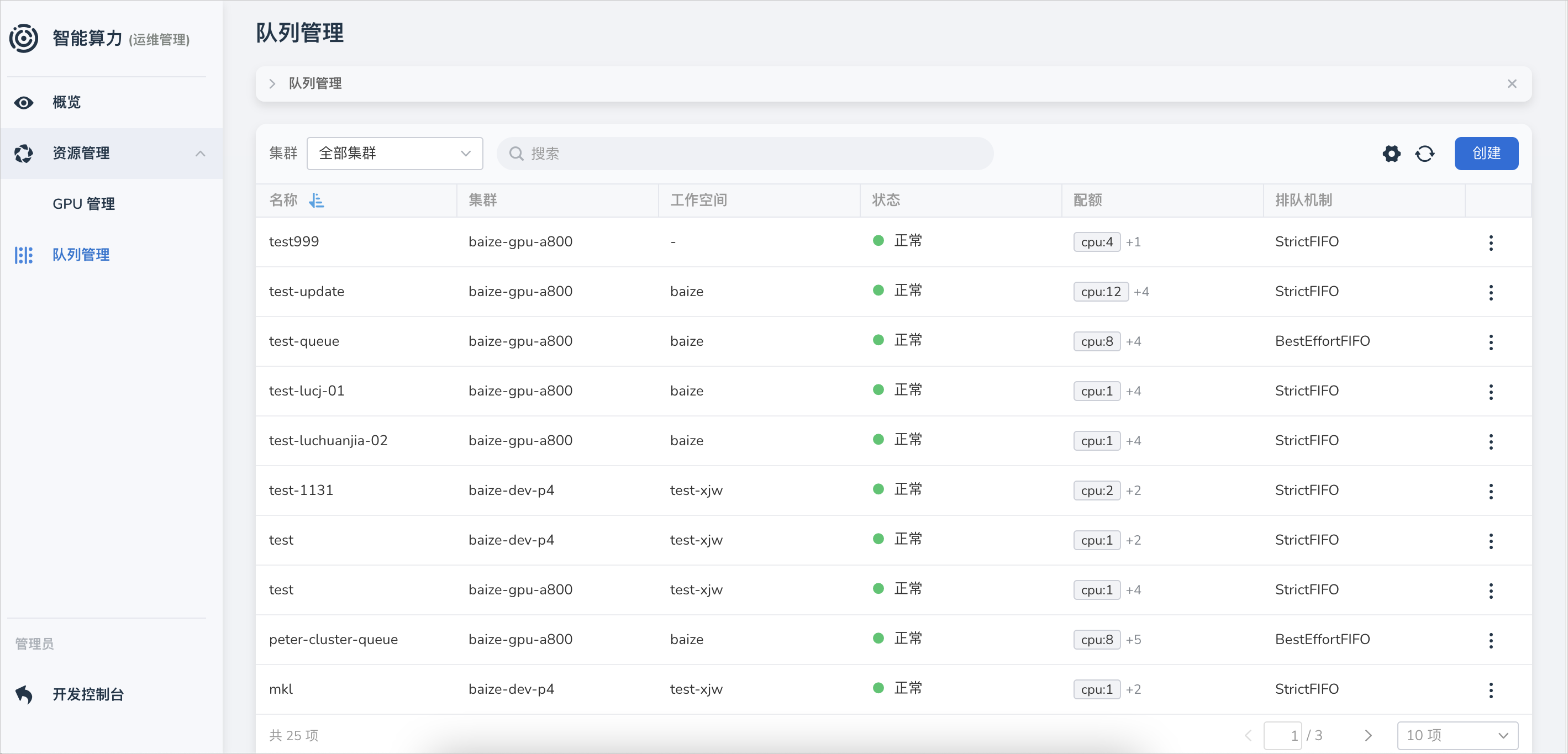This screenshot has height=754, width=1568.
Task: Click queue name test-1131
Action: coord(301,491)
